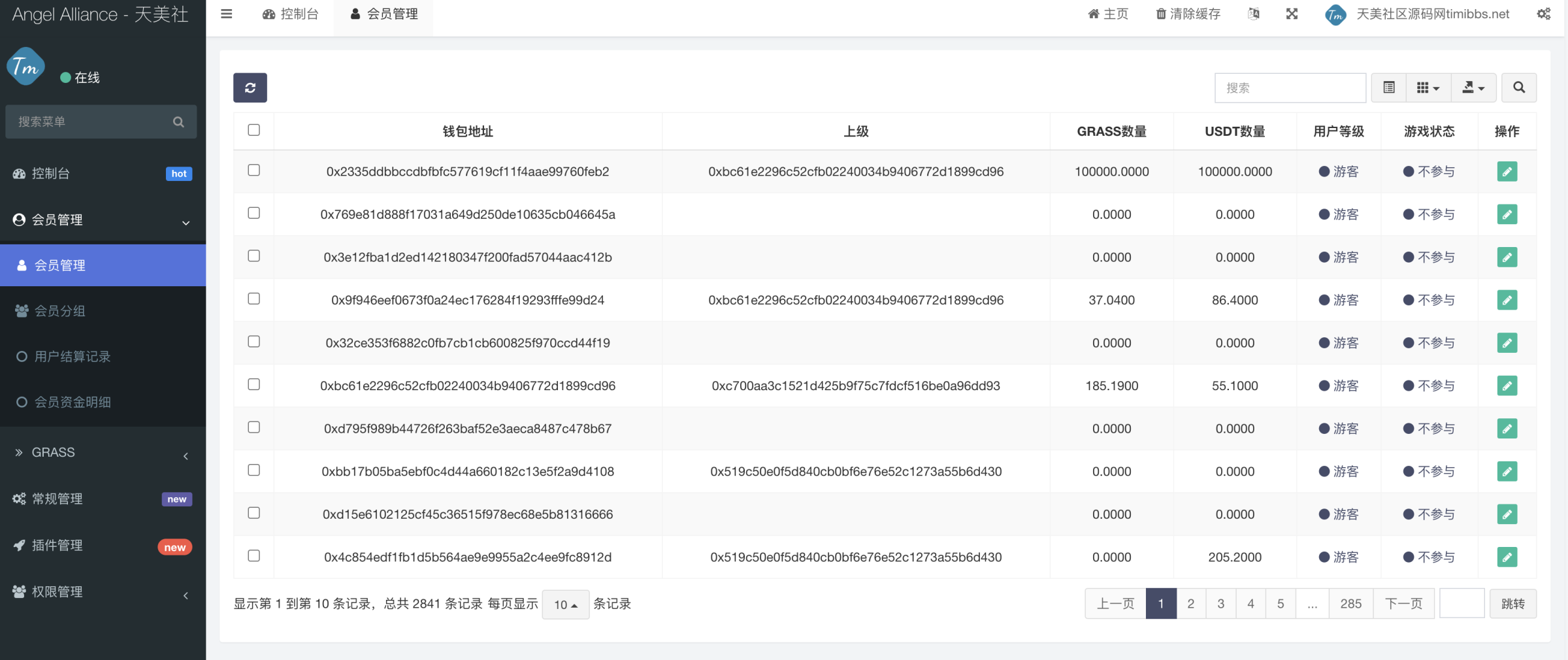Viewport: 1568px width, 660px height.
Task: Tick checkbox for wallet 0x9f946eef row
Action: (x=254, y=299)
